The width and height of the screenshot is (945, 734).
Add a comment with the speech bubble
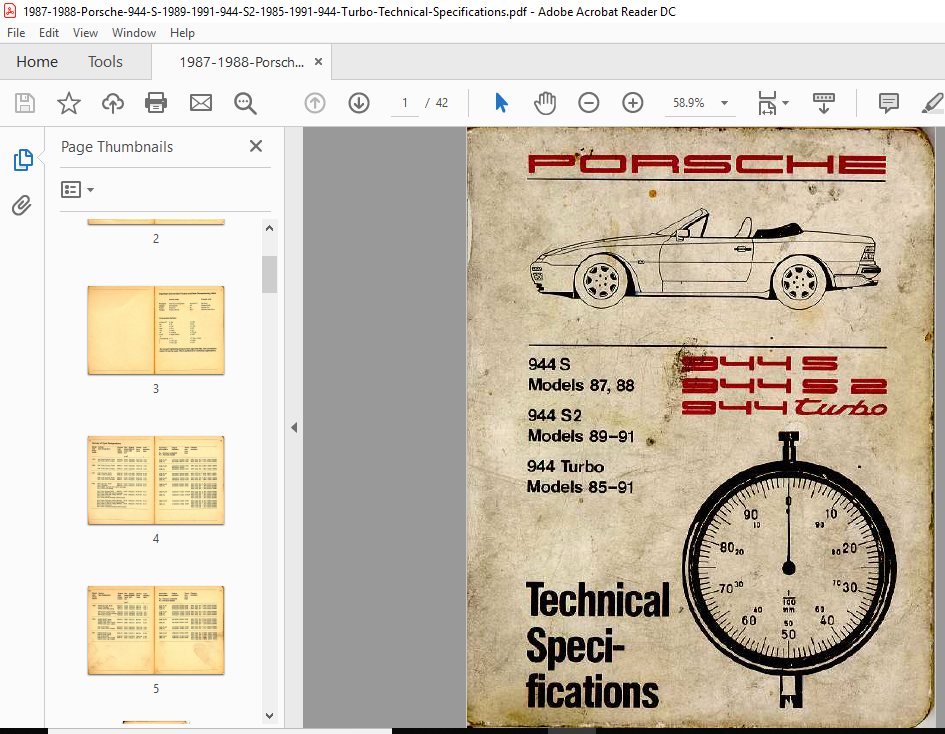[888, 103]
